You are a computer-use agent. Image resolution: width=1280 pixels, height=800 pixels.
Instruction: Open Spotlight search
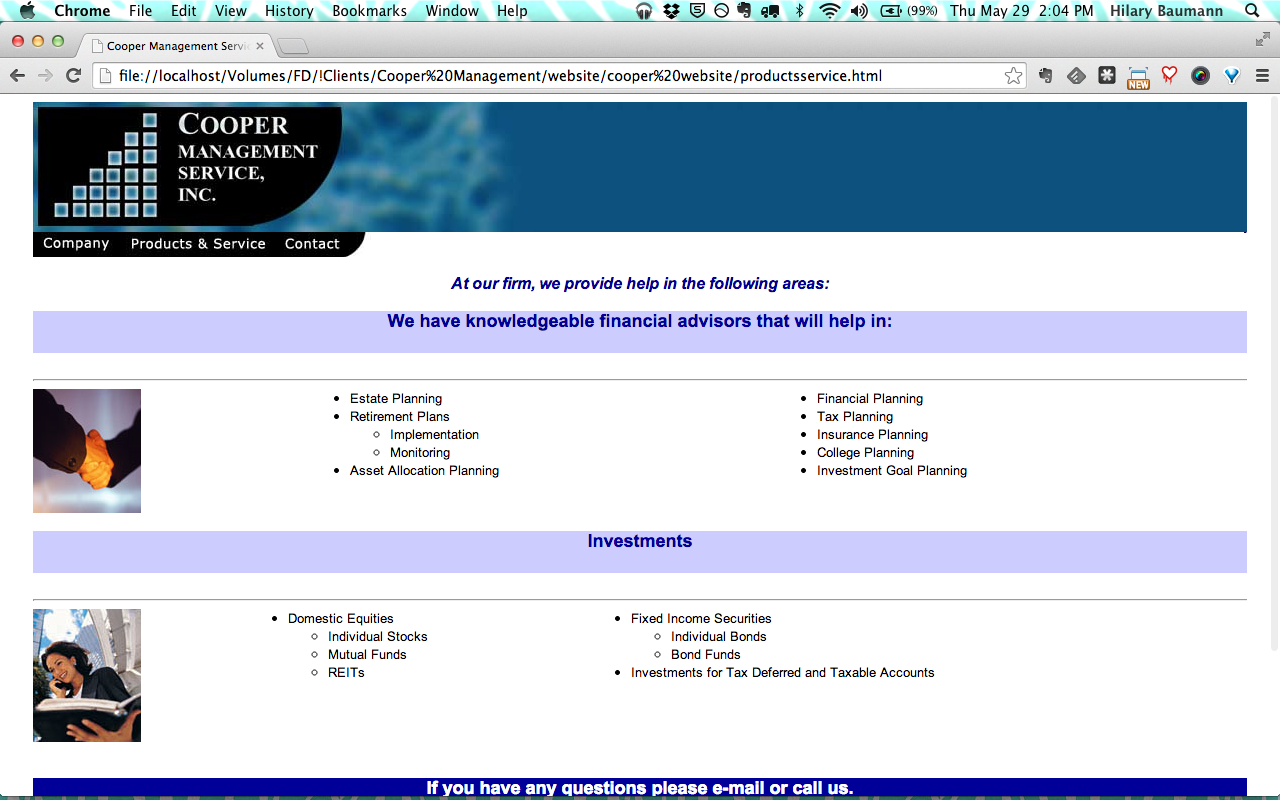[x=1253, y=11]
